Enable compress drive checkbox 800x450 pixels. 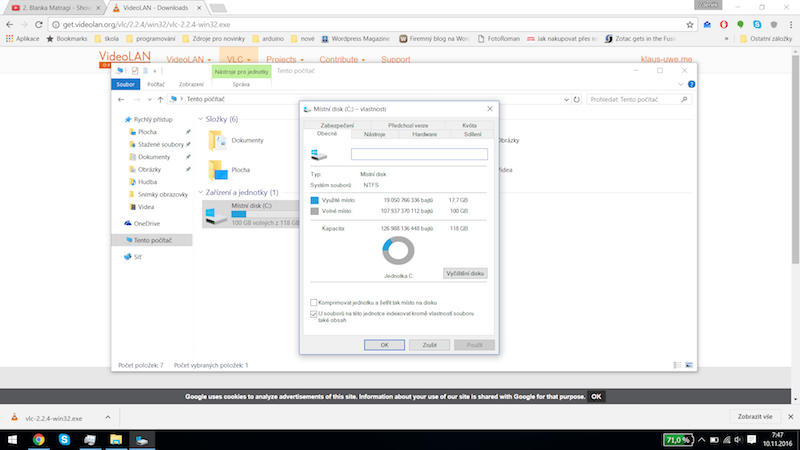click(314, 302)
